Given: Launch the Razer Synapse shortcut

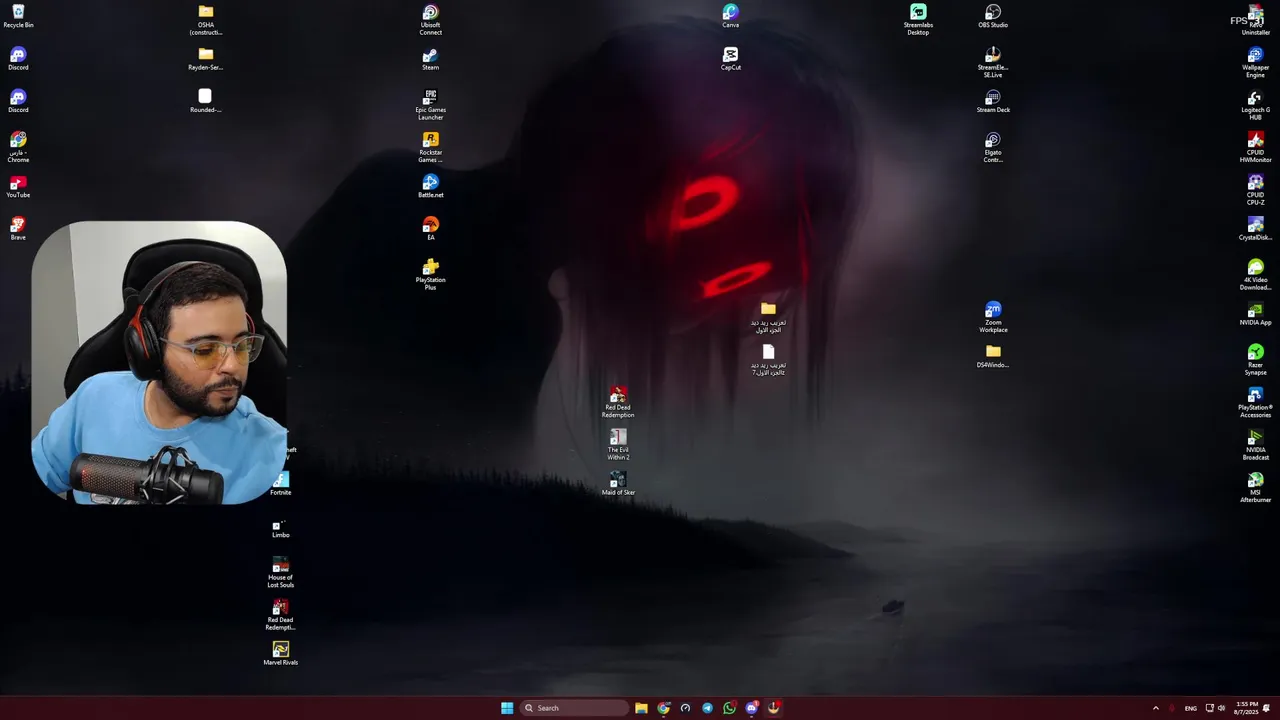Looking at the screenshot, I should [1255, 359].
